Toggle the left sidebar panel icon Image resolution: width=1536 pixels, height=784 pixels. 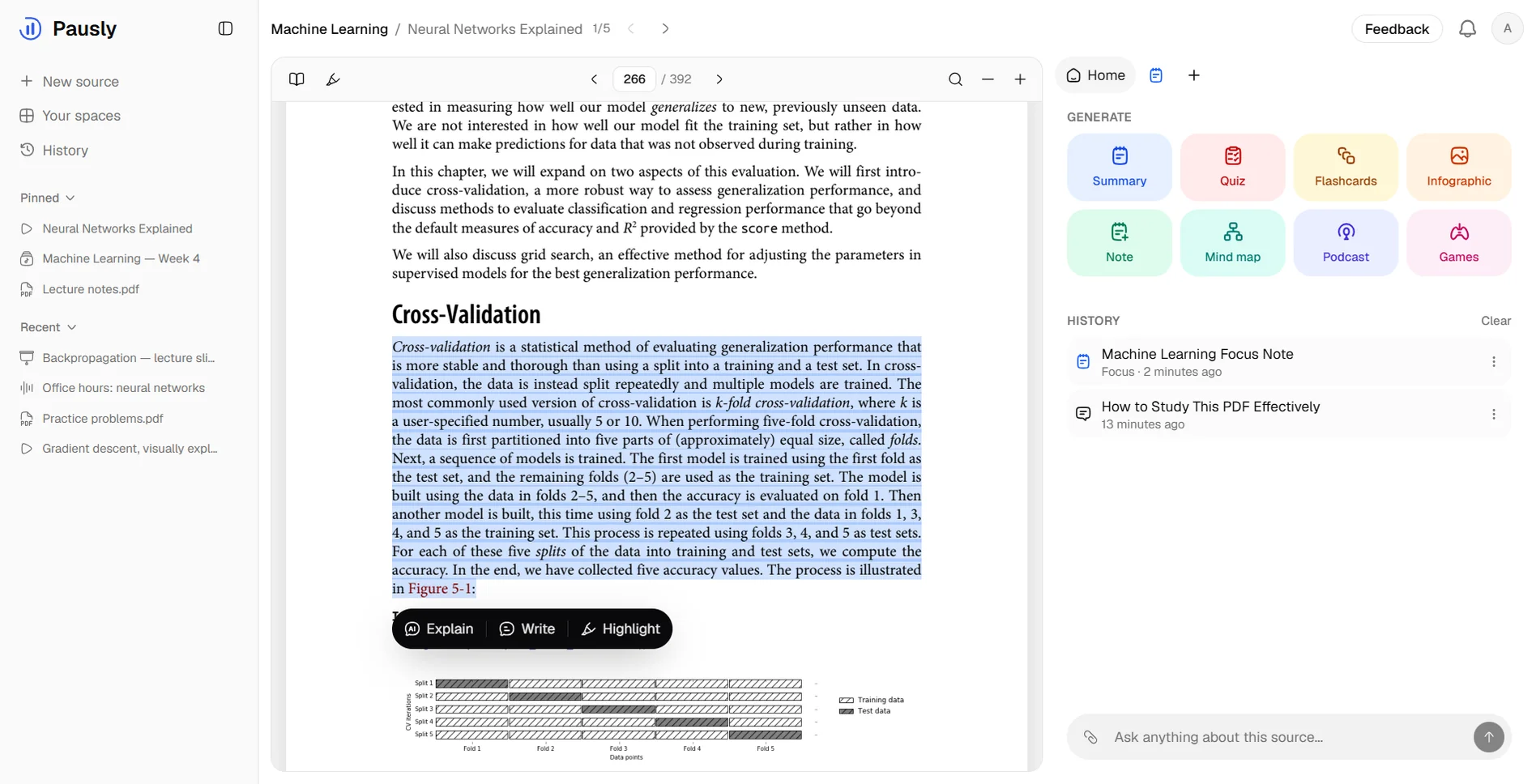(x=225, y=28)
